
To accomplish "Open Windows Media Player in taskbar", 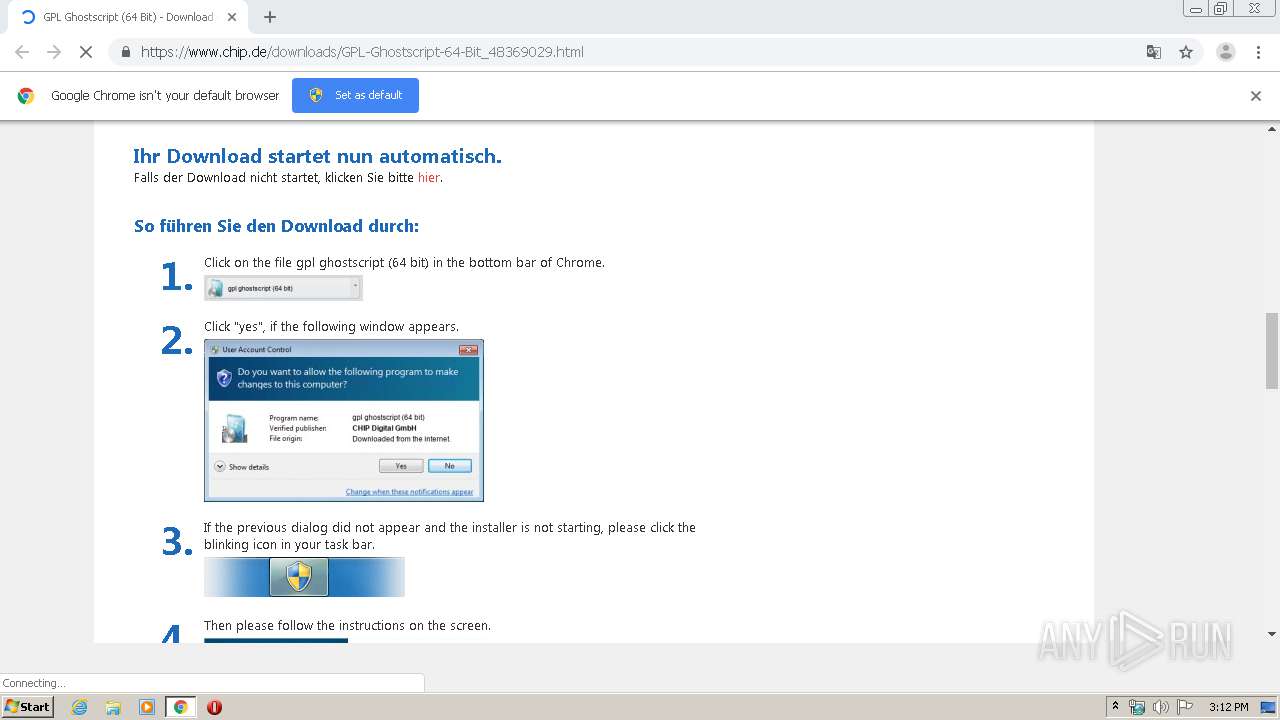I will pos(147,707).
